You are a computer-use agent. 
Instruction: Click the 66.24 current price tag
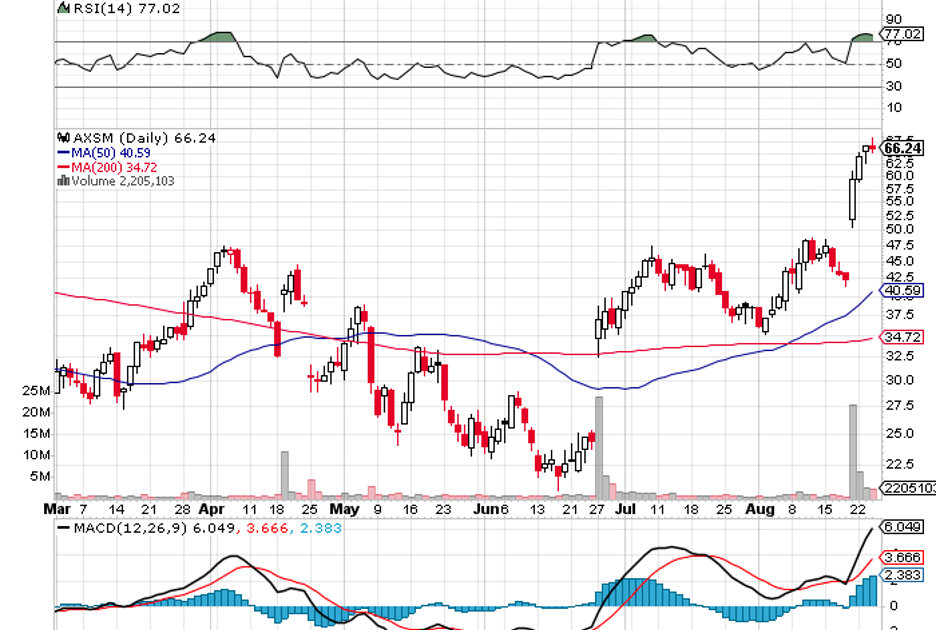[903, 148]
